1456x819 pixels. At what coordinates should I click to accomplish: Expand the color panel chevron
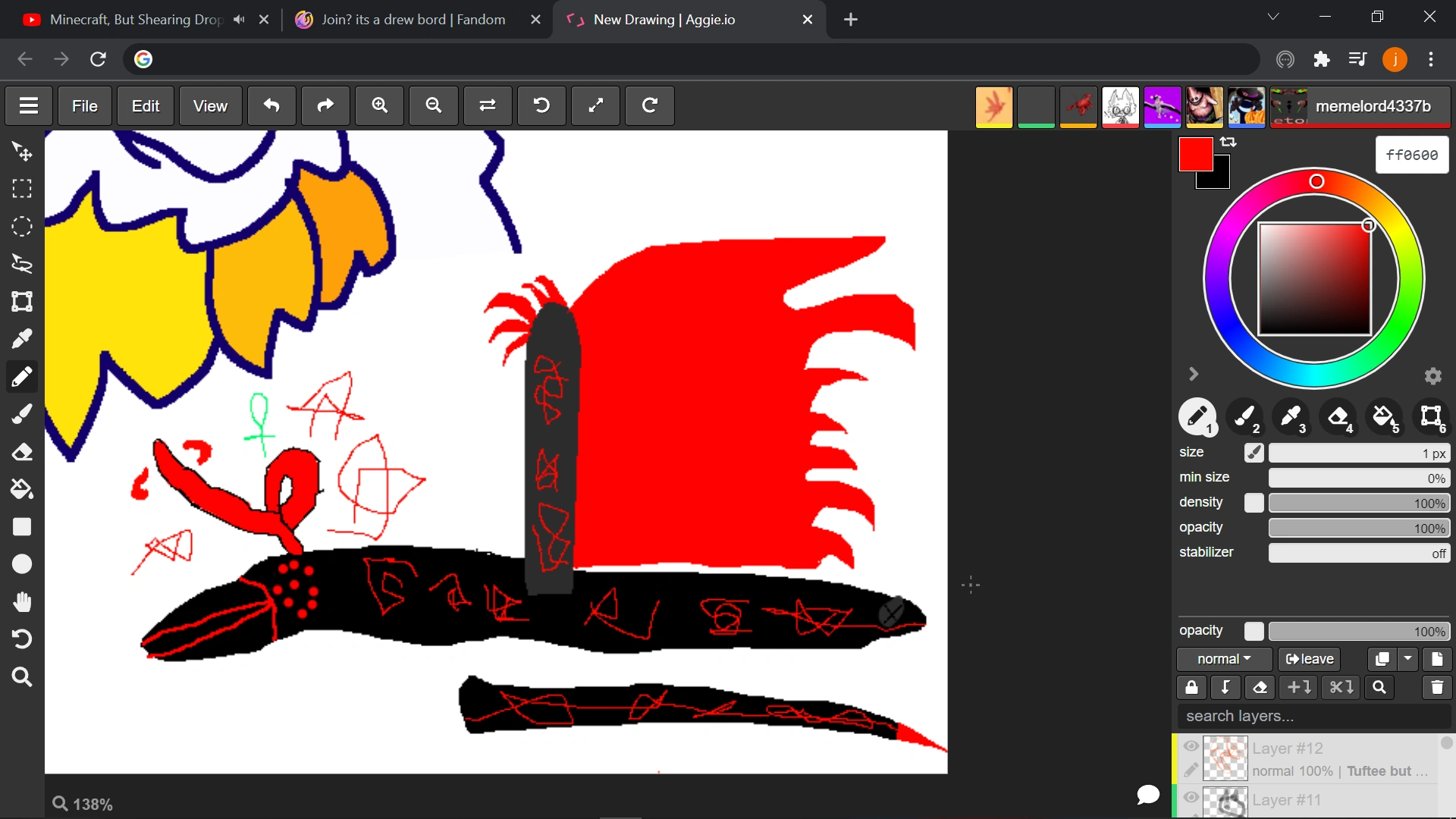pos(1194,374)
